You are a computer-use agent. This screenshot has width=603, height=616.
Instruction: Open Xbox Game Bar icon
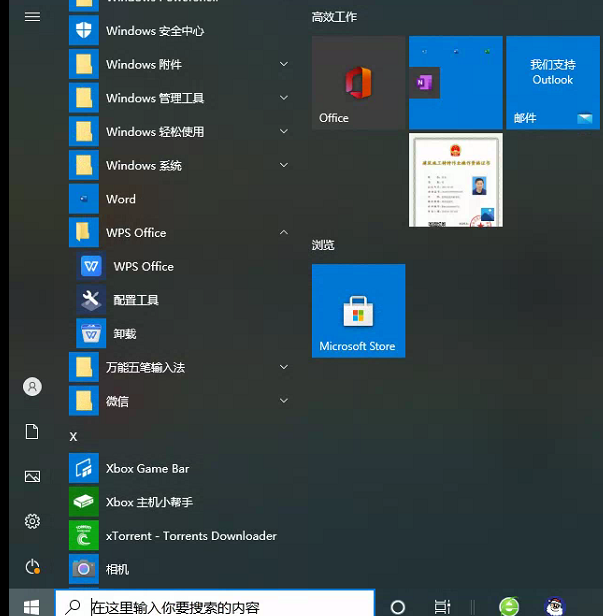coord(84,468)
